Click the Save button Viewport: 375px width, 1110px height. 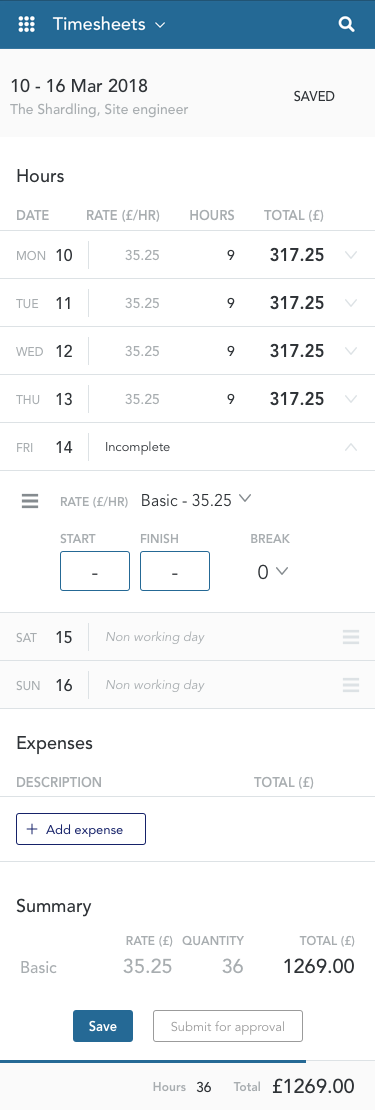point(103,1026)
